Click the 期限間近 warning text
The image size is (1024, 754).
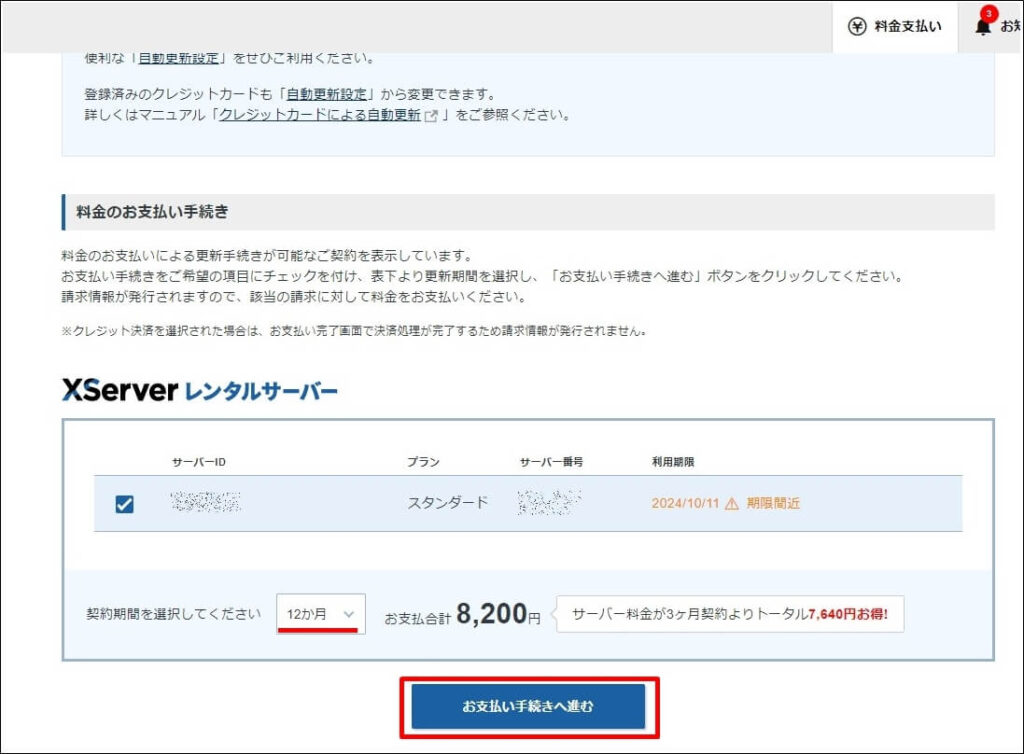click(773, 503)
